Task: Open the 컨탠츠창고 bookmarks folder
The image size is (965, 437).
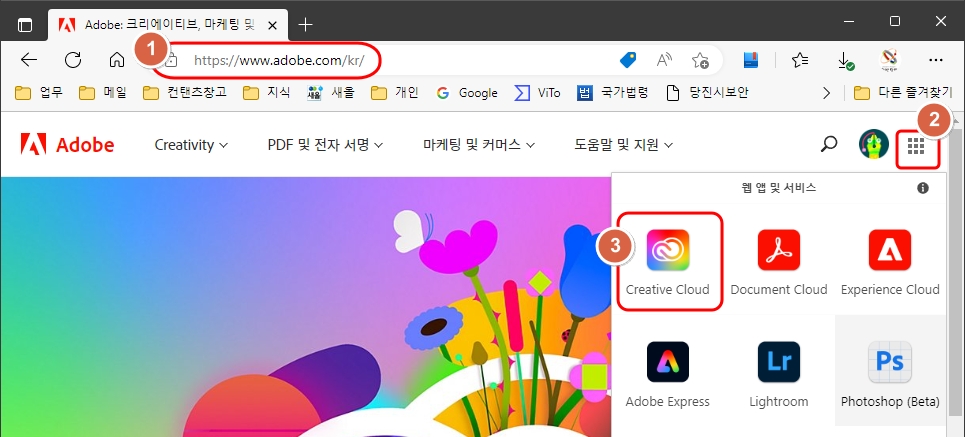Action: pyautogui.click(x=185, y=93)
